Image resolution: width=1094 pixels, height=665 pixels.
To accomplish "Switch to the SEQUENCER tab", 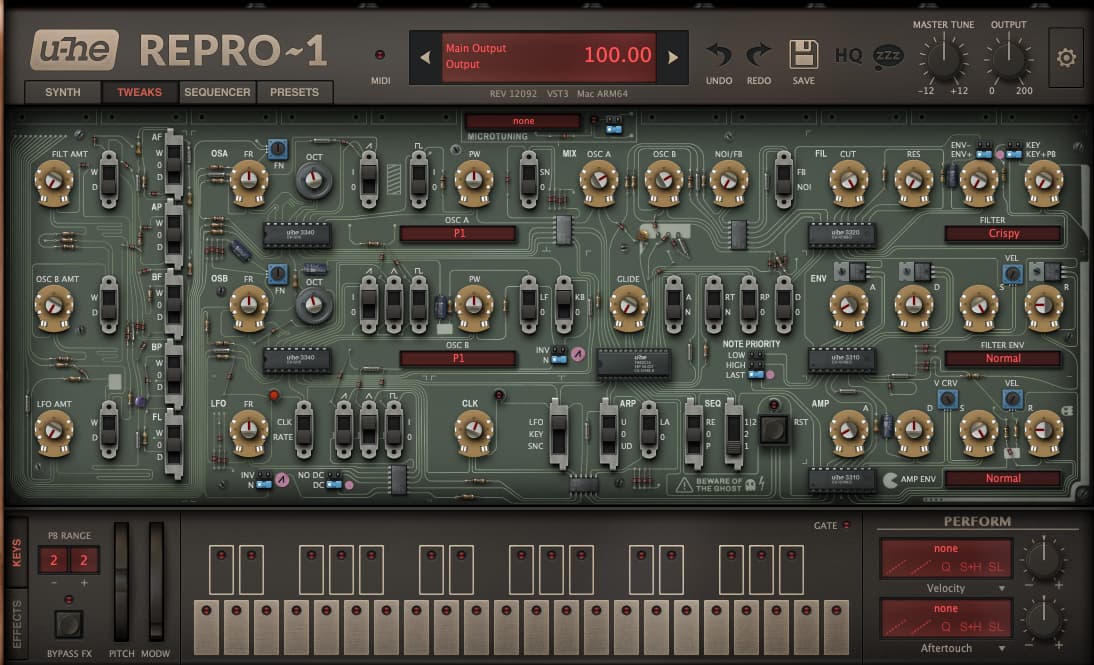I will pos(217,92).
